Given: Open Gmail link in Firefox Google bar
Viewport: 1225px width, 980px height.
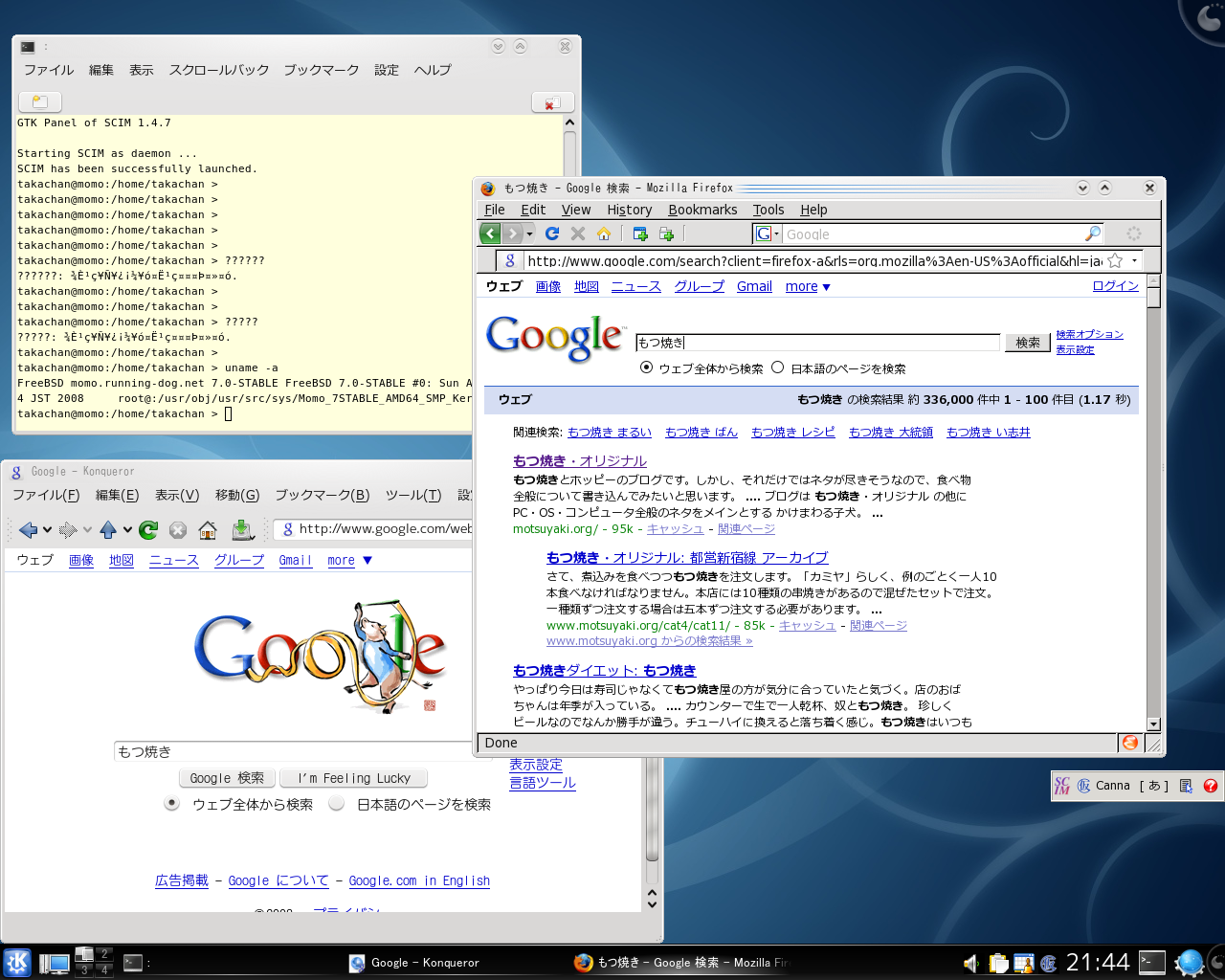Looking at the screenshot, I should (x=754, y=286).
